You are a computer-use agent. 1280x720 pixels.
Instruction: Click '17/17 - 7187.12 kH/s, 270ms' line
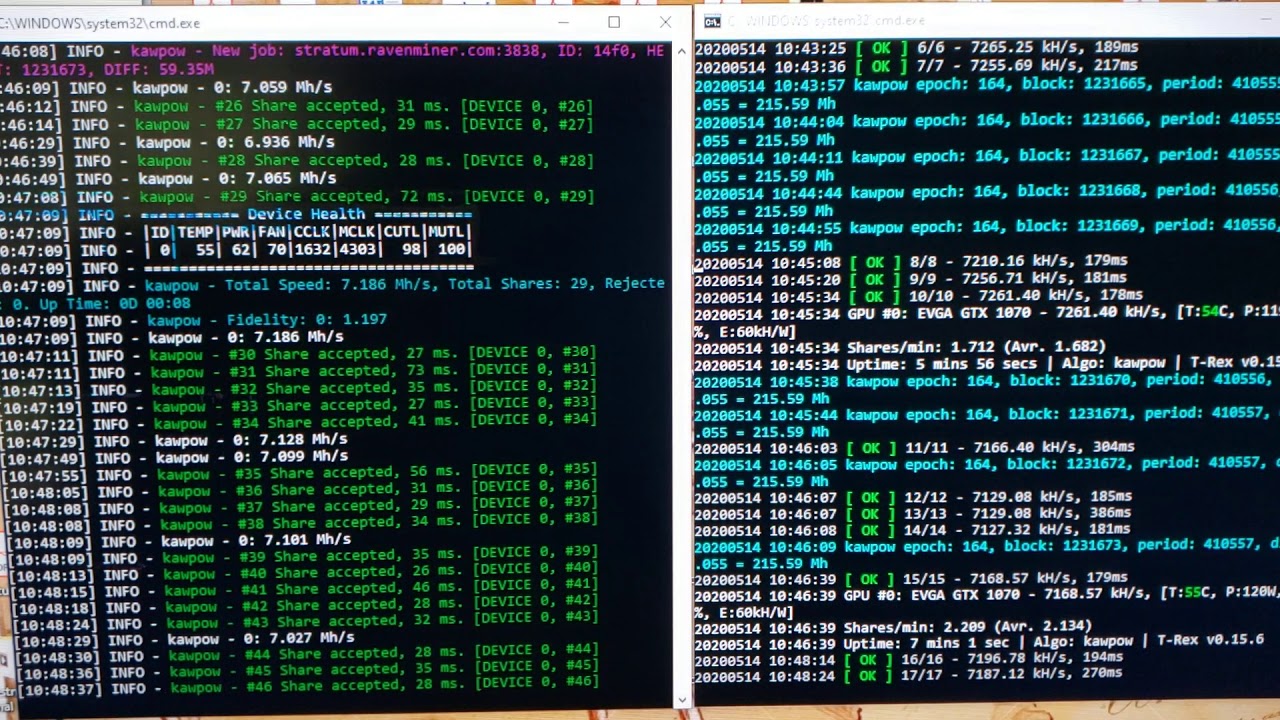click(x=909, y=676)
